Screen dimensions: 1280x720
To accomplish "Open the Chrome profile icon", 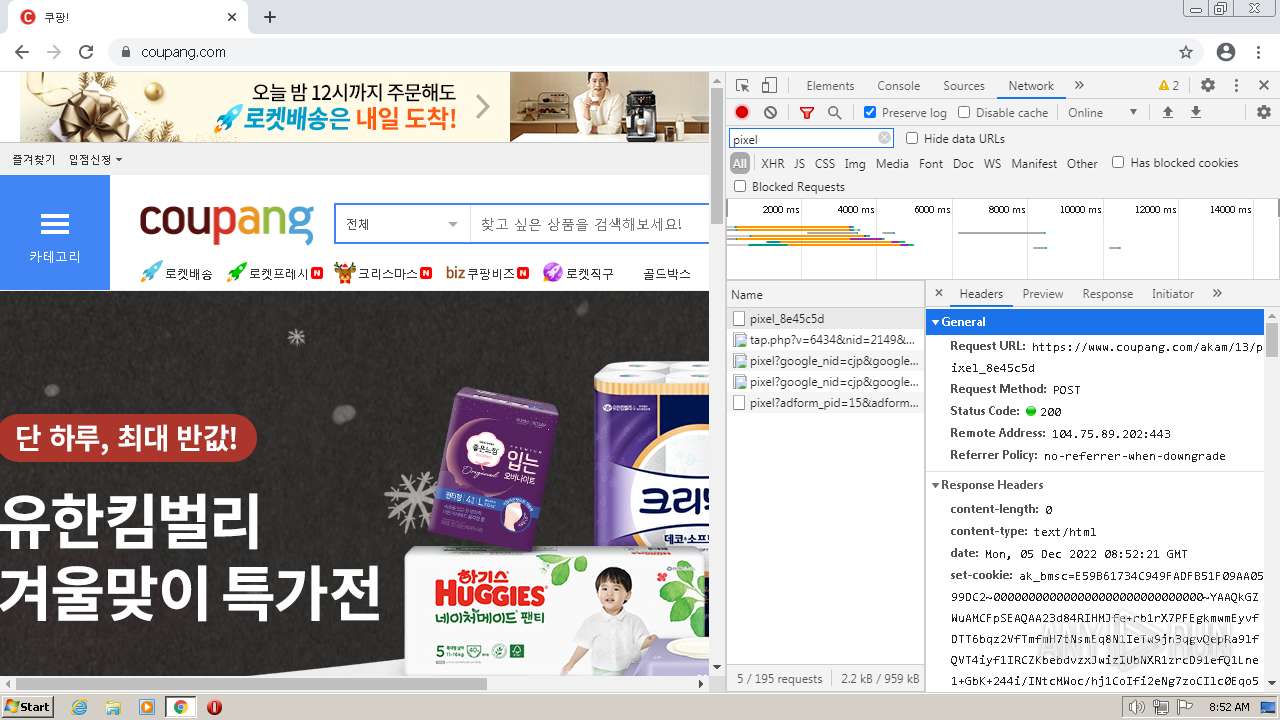I will tap(1226, 52).
